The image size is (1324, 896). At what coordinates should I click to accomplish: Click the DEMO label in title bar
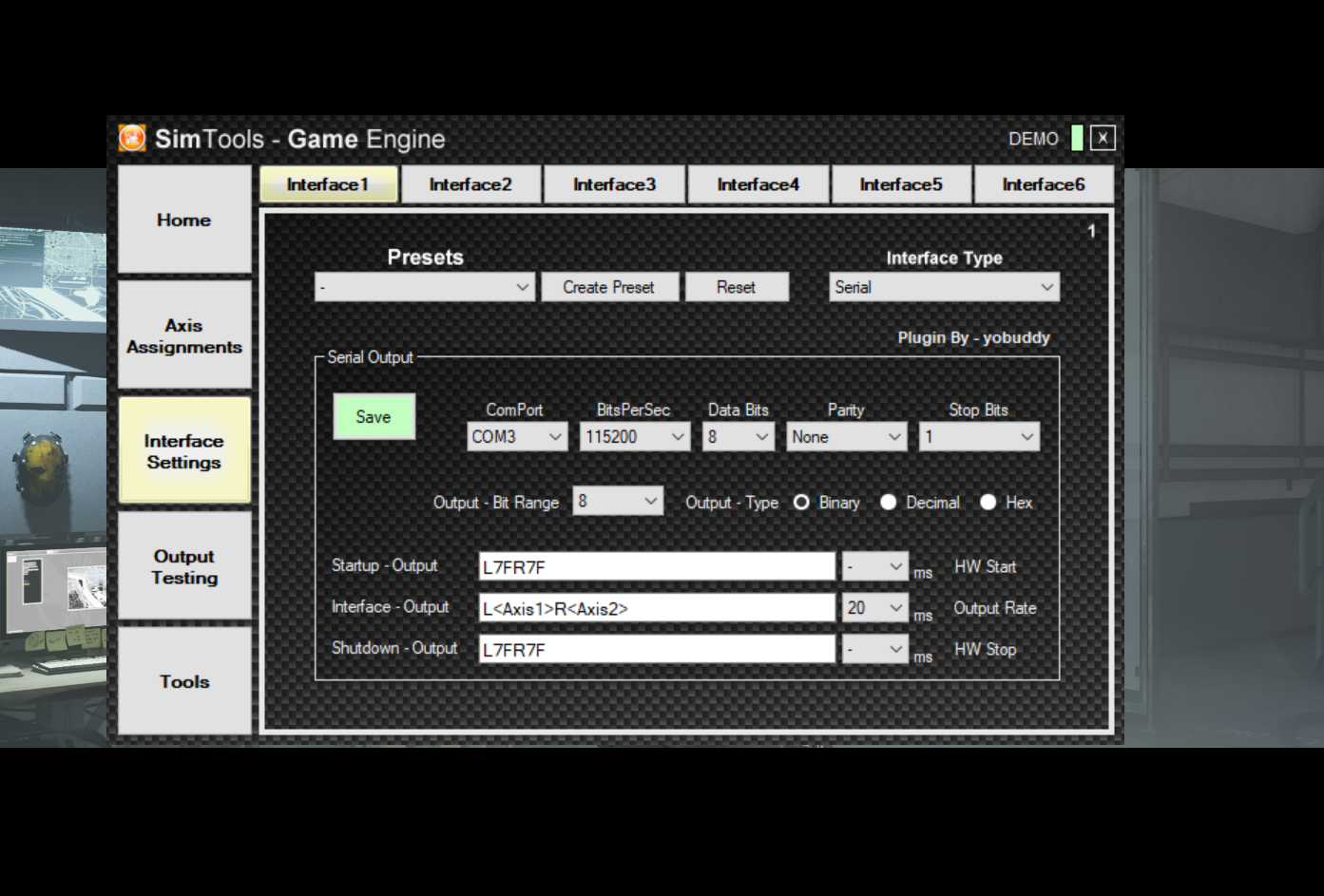(x=1033, y=139)
